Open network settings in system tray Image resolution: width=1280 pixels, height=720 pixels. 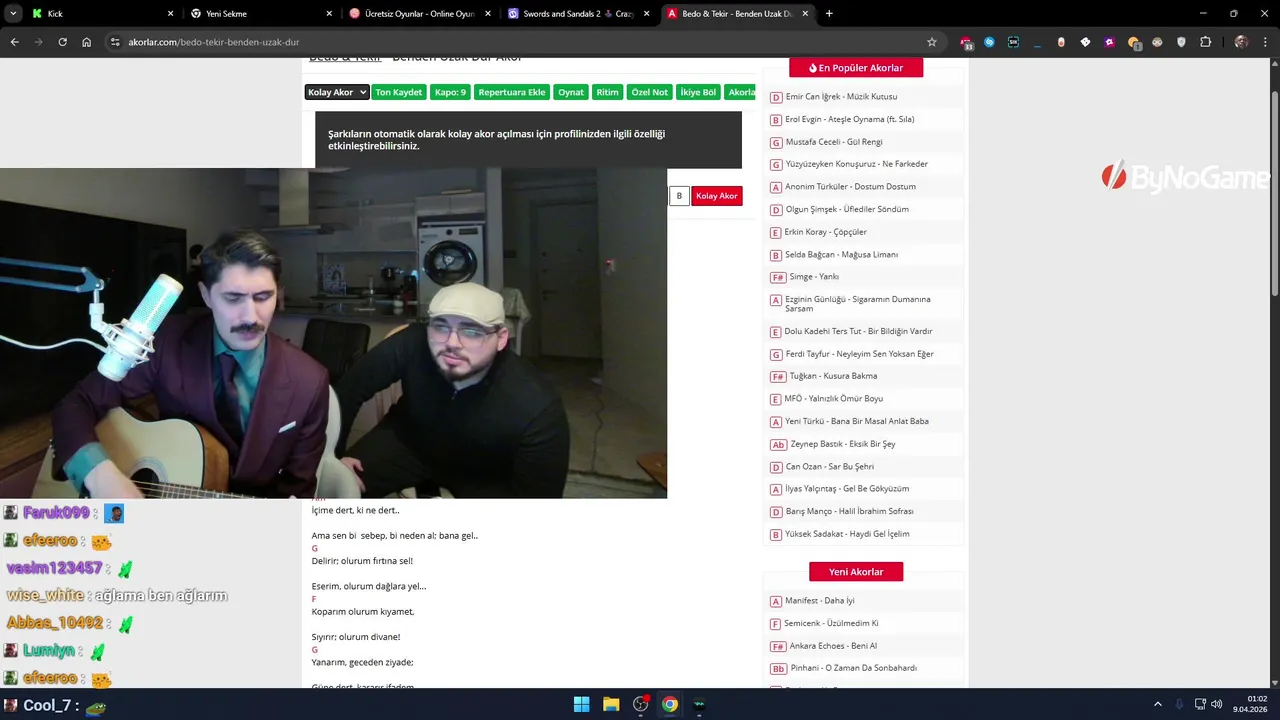[x=1200, y=704]
